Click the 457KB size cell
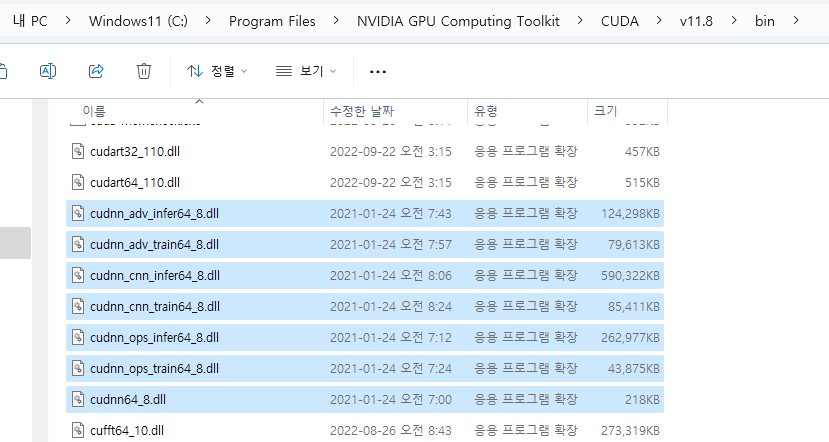 pyautogui.click(x=642, y=152)
